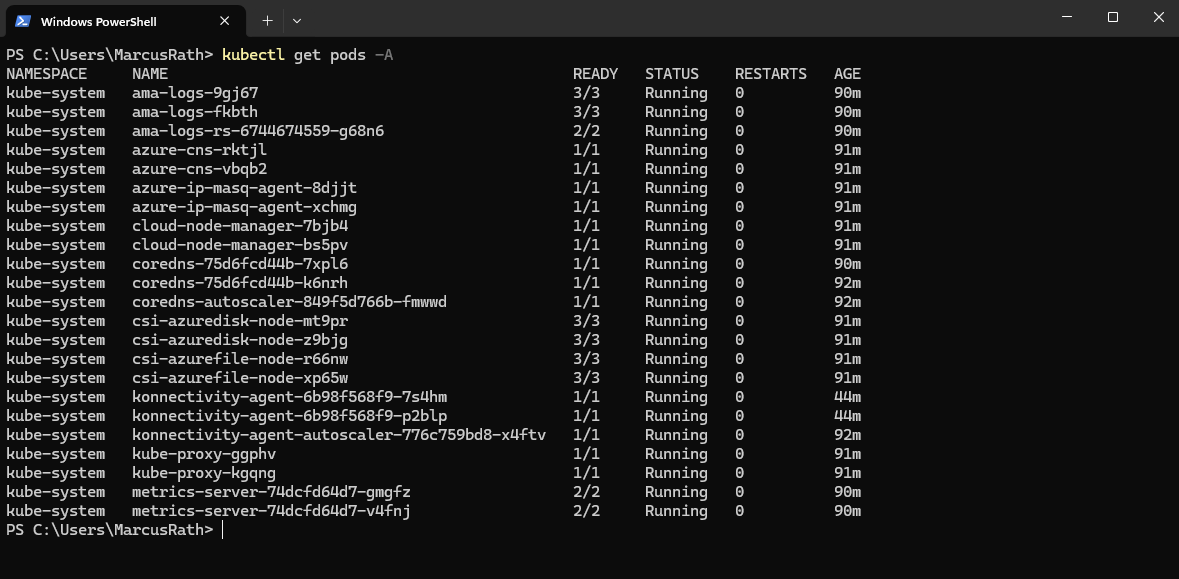This screenshot has height=579, width=1179.
Task: Click the RESTARTS column header
Action: tap(770, 74)
